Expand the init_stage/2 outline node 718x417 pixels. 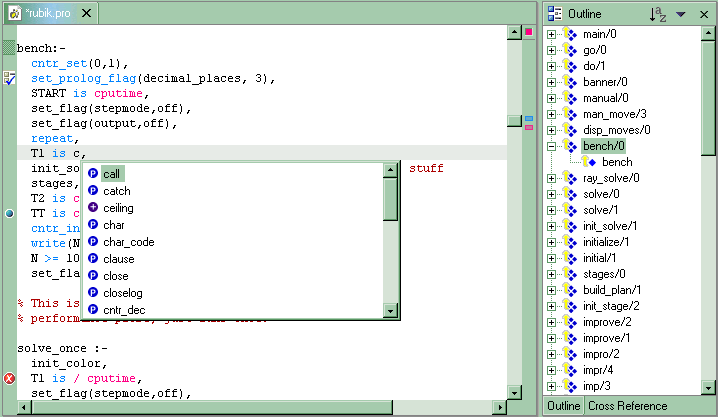click(x=551, y=306)
